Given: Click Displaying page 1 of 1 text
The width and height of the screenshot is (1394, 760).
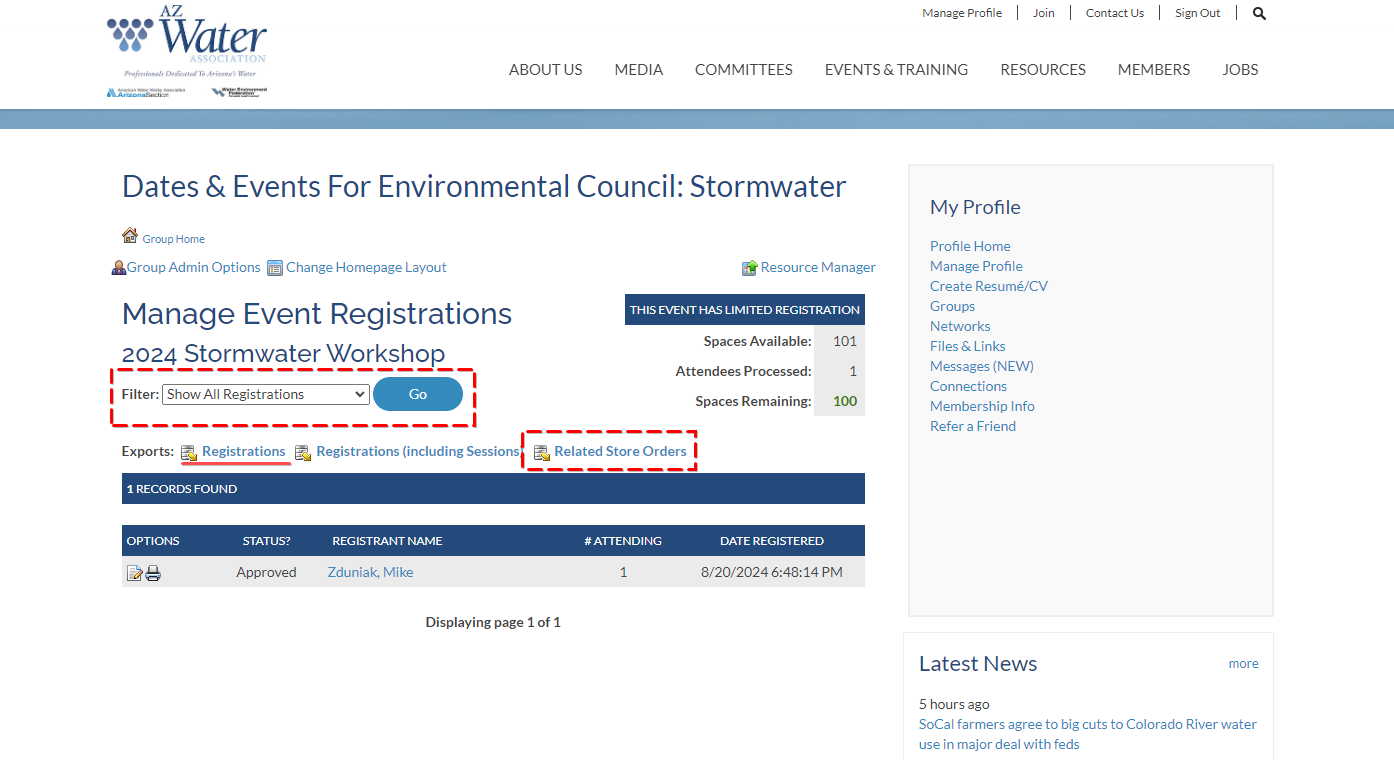Looking at the screenshot, I should (493, 622).
